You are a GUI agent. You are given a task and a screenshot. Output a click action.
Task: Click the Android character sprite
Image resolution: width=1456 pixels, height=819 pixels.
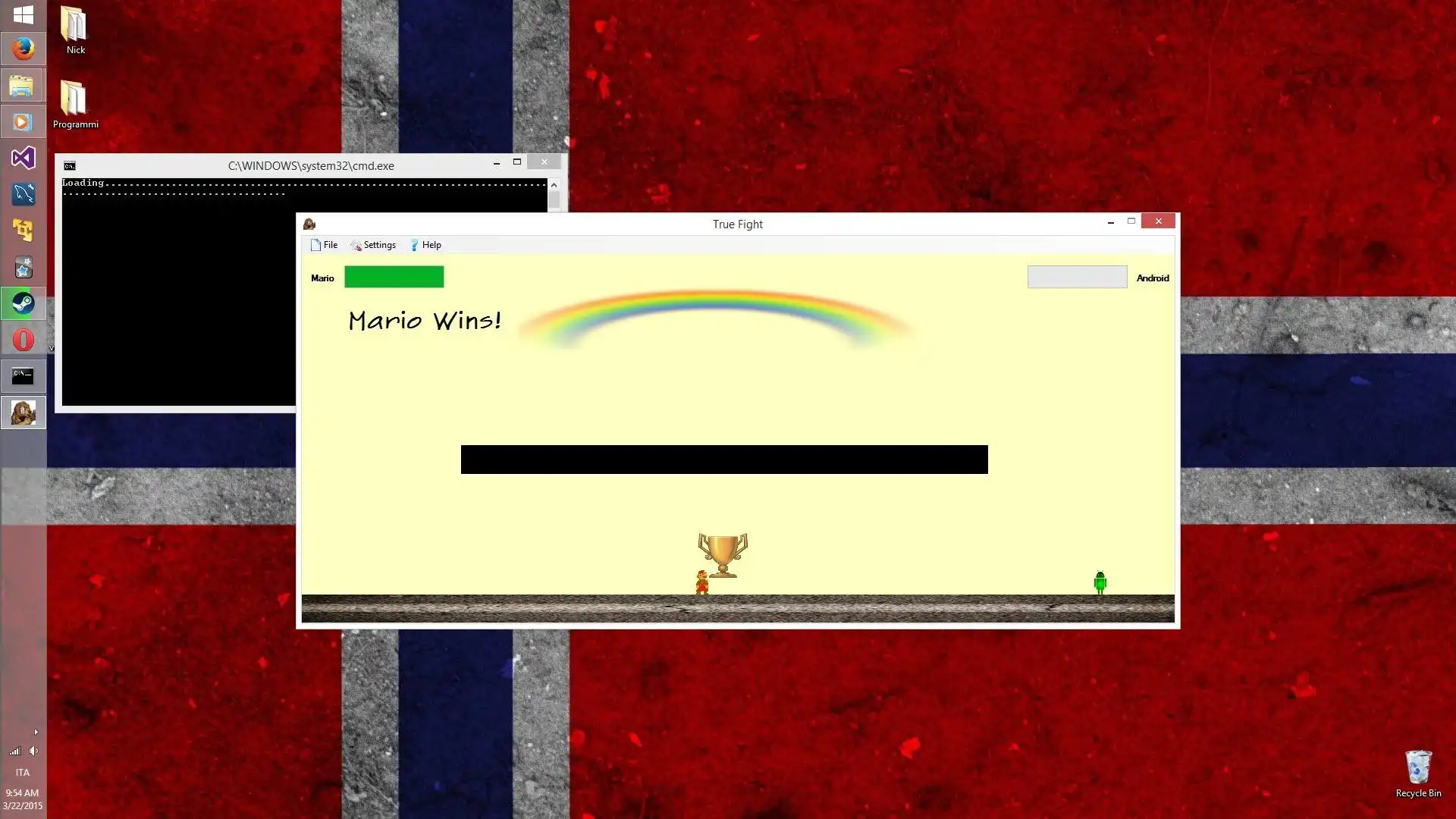1100,582
